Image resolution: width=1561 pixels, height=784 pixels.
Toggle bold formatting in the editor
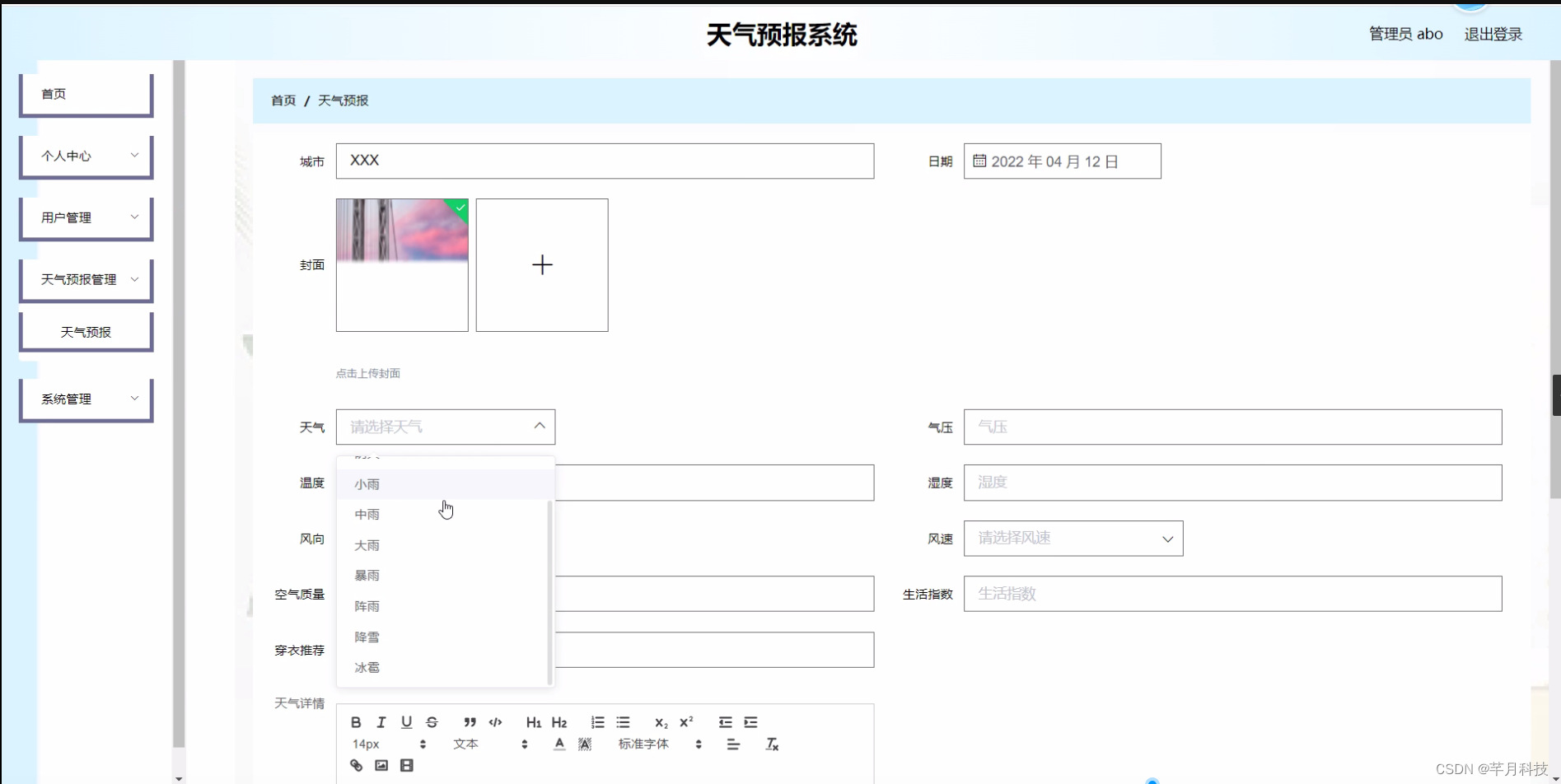click(x=356, y=722)
